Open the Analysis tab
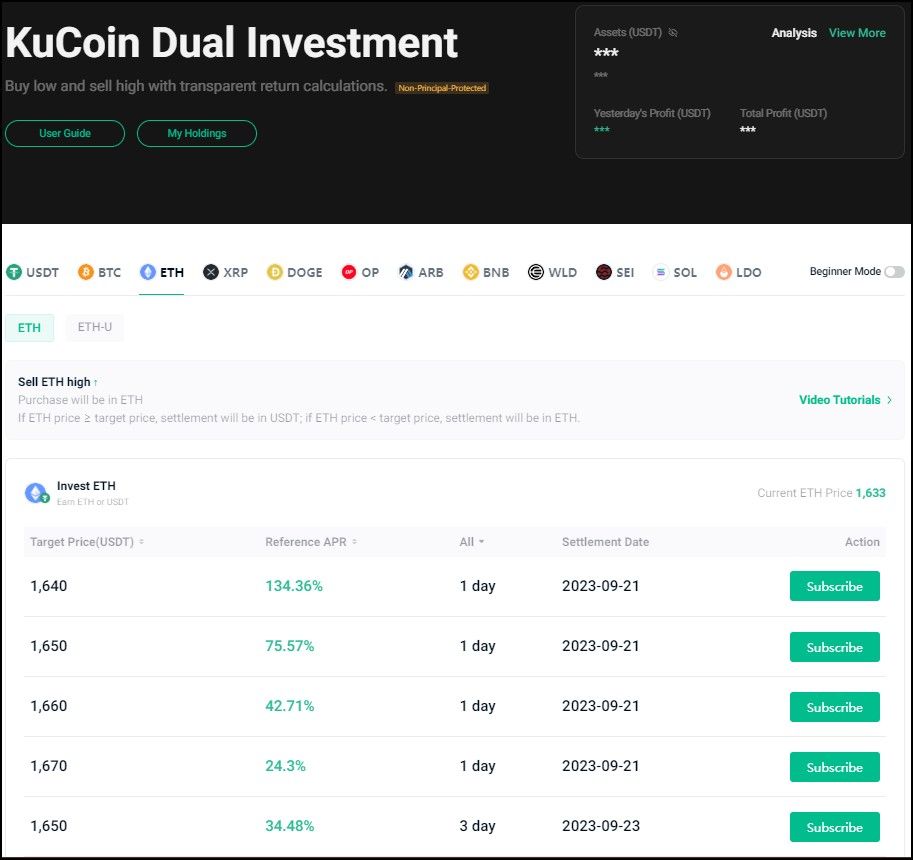Viewport: 913px width, 860px height. tap(794, 33)
